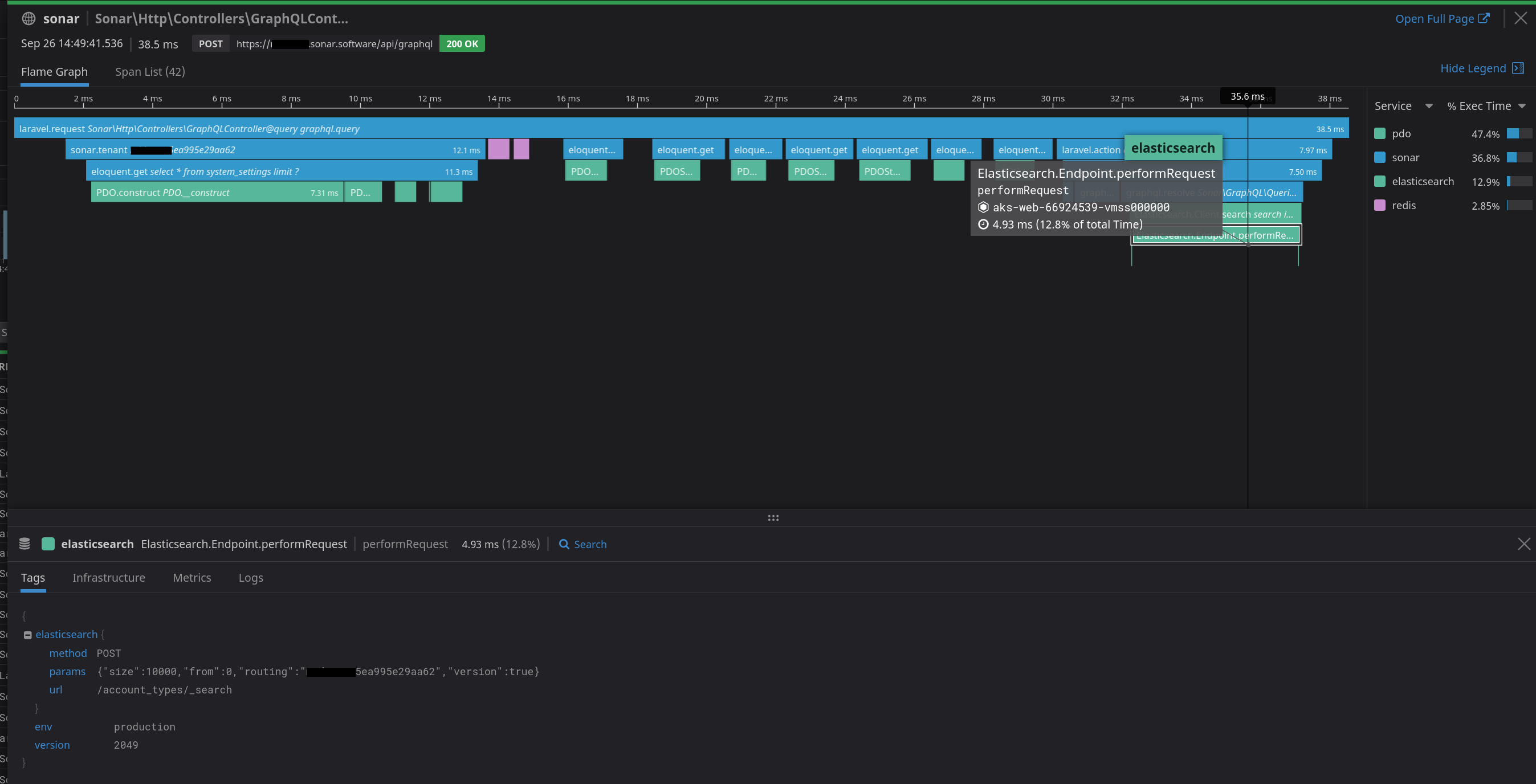Click pdo 47.4% exec time value
This screenshot has width=1536, height=784.
point(1485,134)
